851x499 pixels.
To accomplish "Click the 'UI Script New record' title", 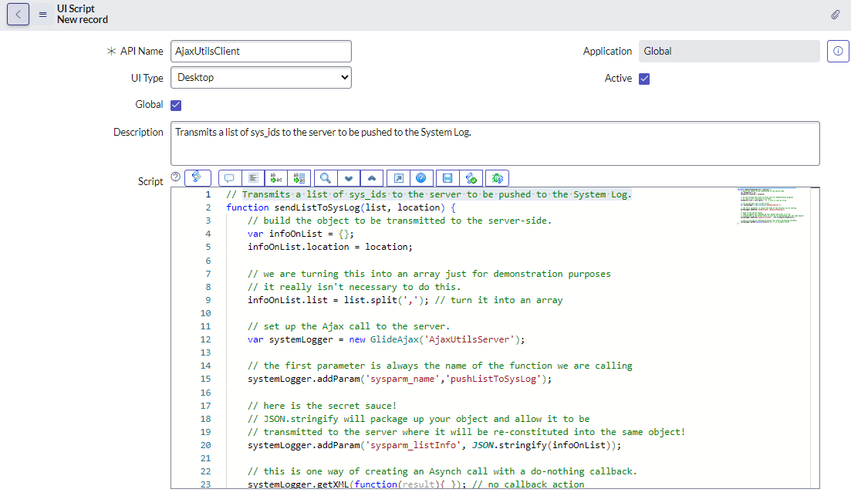I will (82, 14).
